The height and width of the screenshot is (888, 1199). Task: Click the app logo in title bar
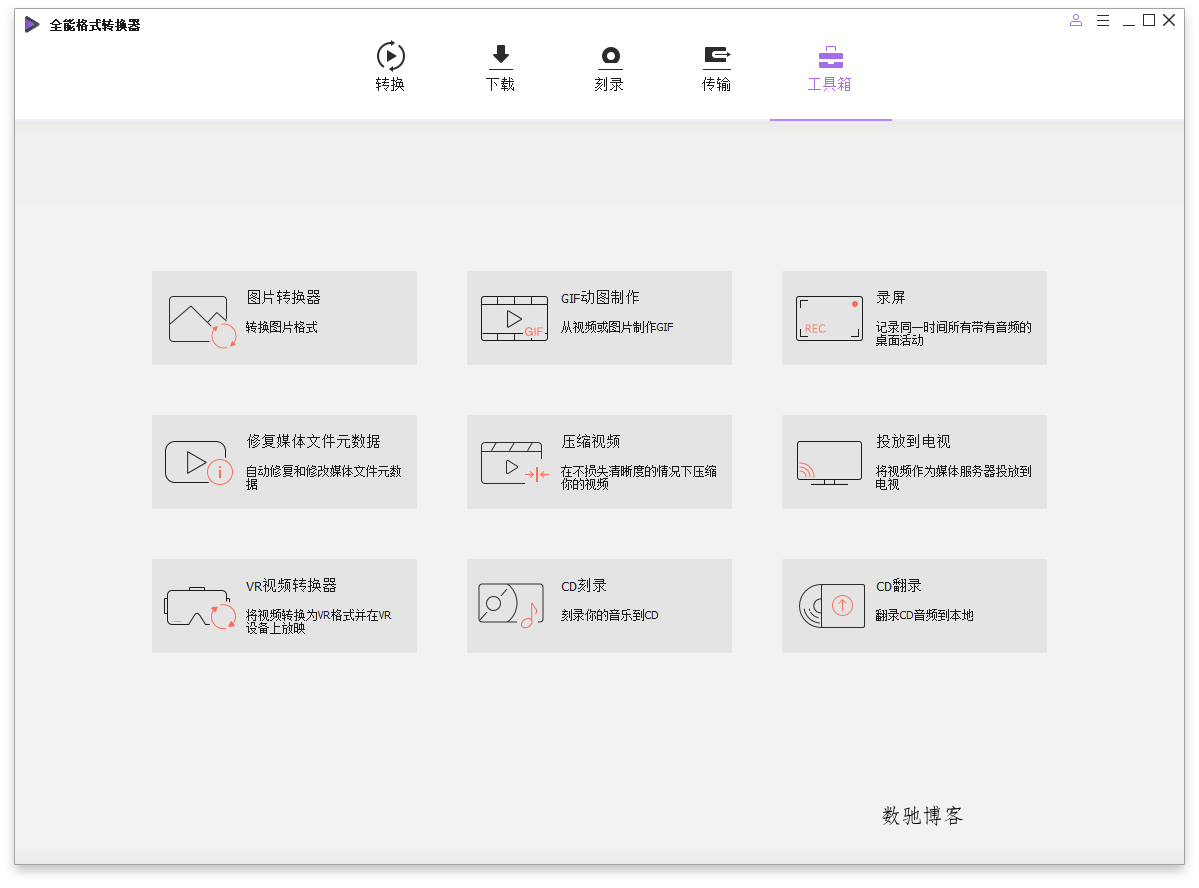point(31,24)
